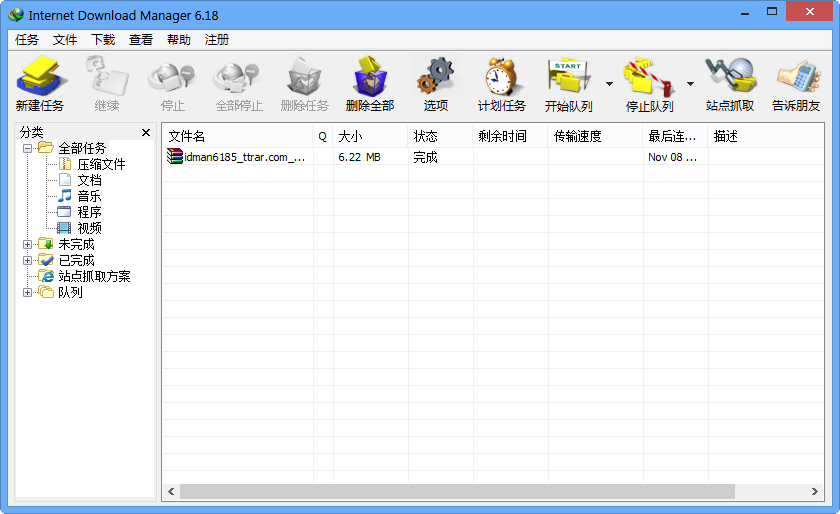Screen dimensions: 840x514
Task: Click the RAR archive icon of idman6185 file
Action: click(175, 156)
